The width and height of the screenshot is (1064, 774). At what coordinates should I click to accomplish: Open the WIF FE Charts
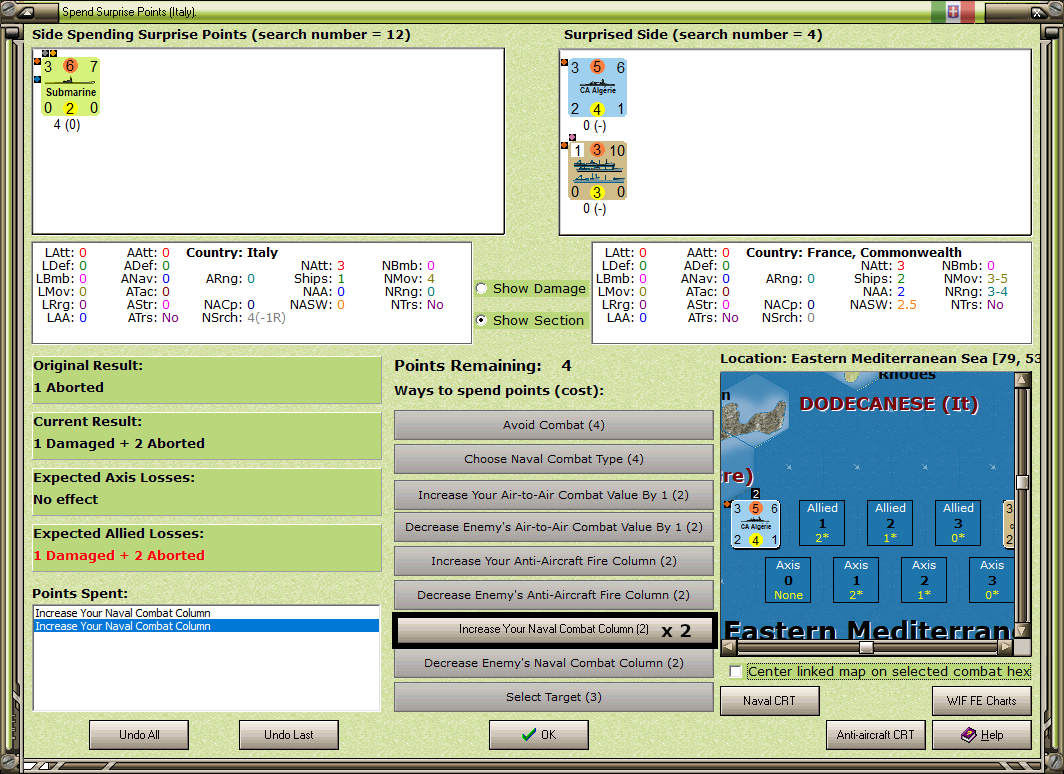pyautogui.click(x=982, y=701)
